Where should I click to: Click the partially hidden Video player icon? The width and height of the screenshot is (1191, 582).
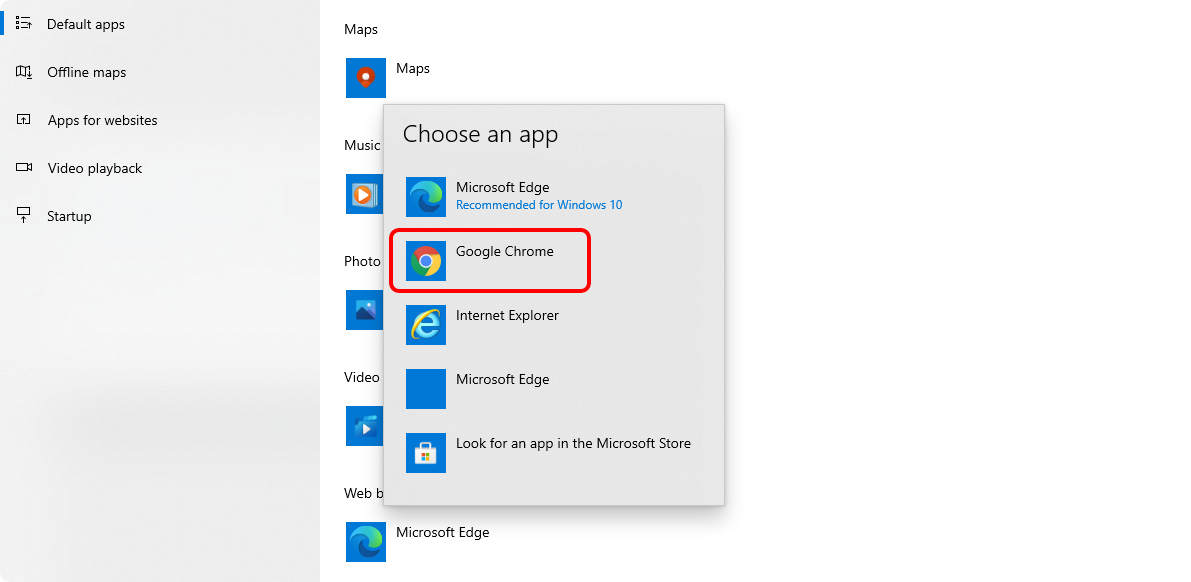363,426
